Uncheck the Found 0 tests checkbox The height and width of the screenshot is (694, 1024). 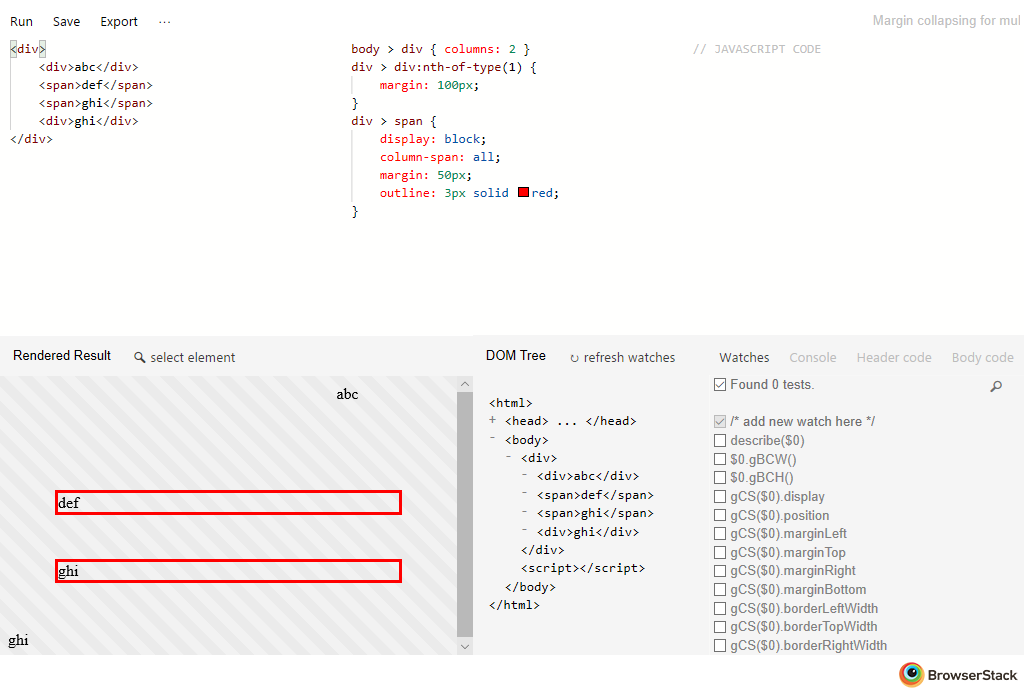pyautogui.click(x=720, y=385)
